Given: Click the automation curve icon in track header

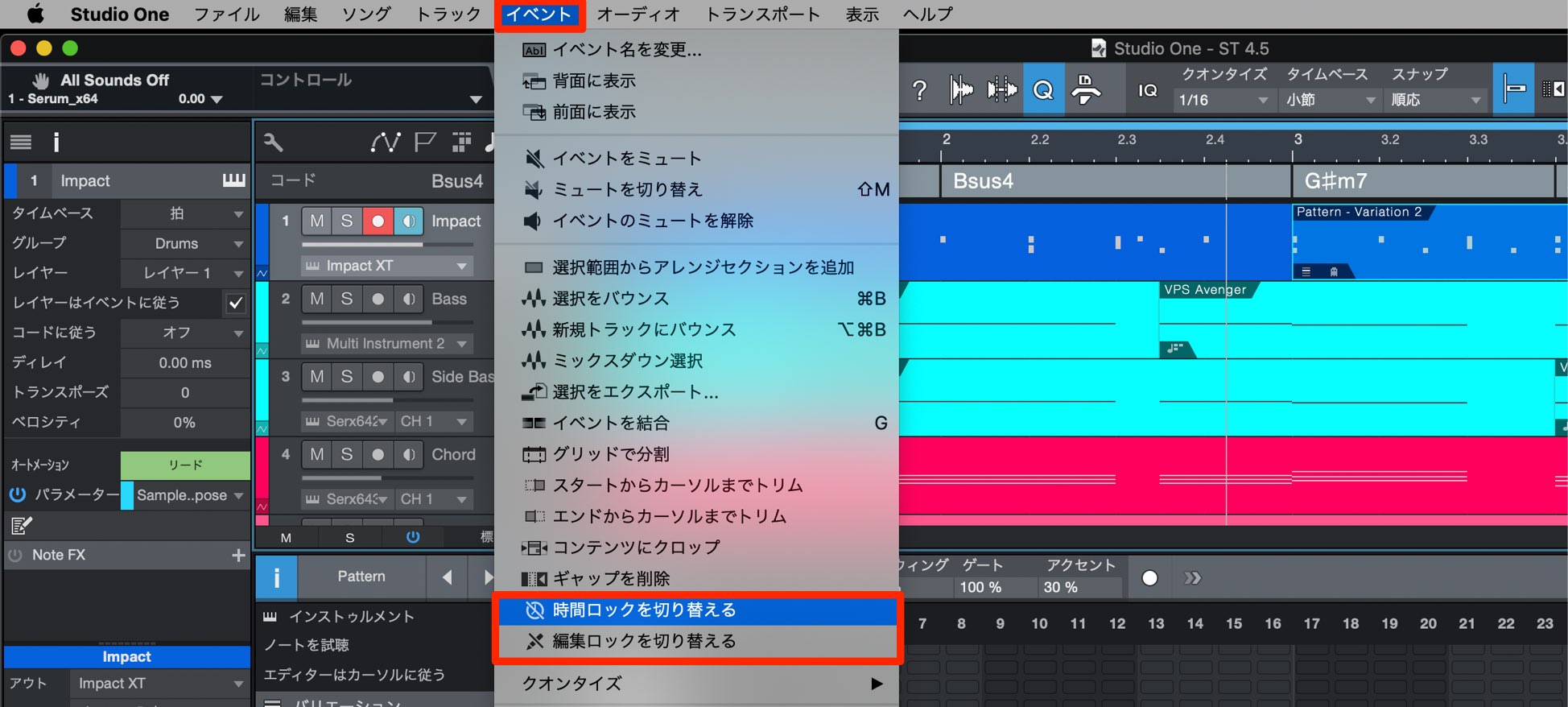Looking at the screenshot, I should 385,143.
